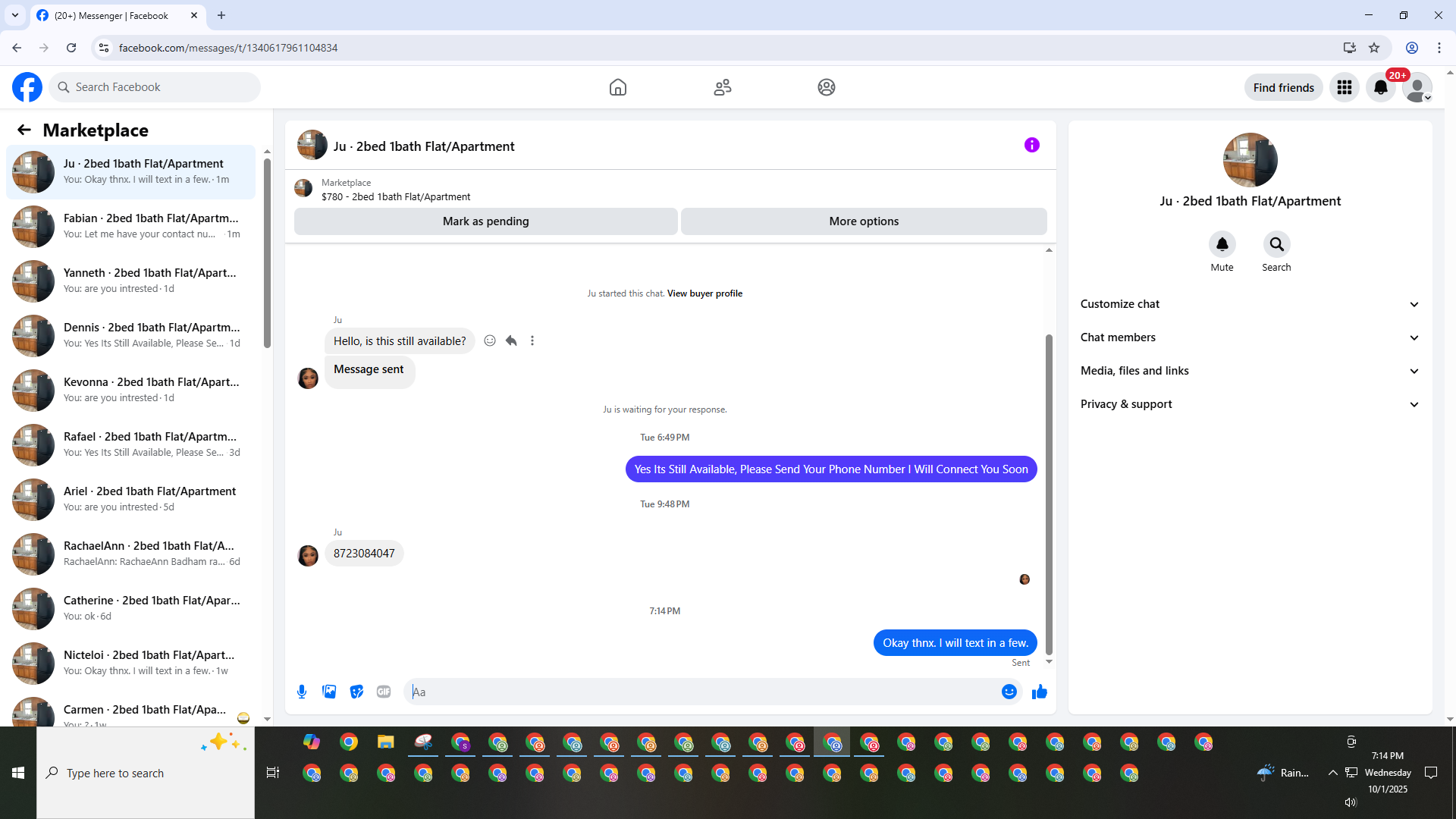Bookmark this page with the star icon

pos(1374,48)
